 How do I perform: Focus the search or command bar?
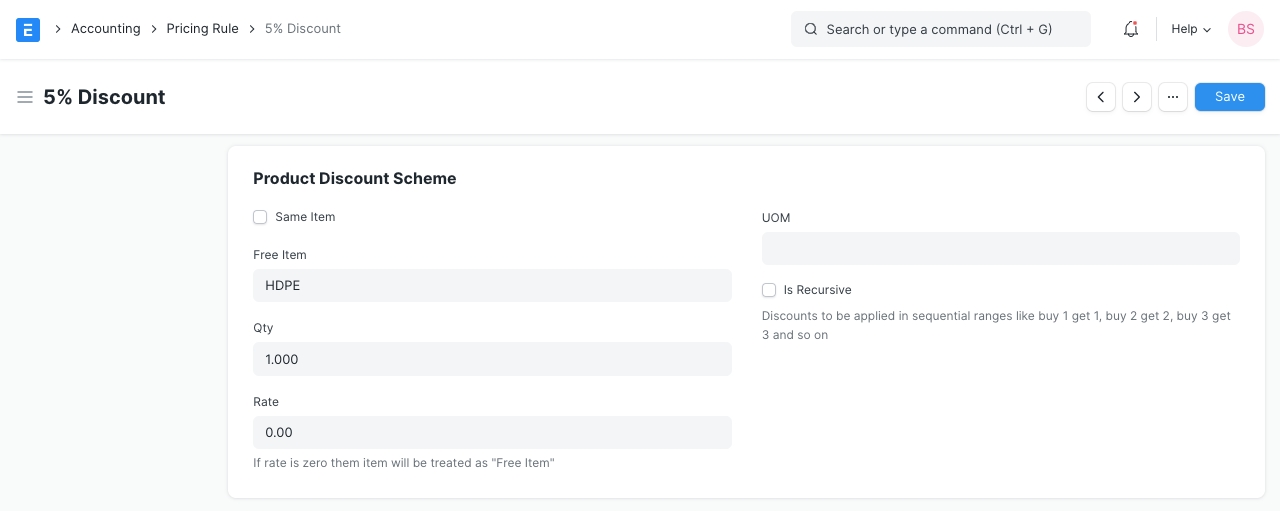point(950,30)
